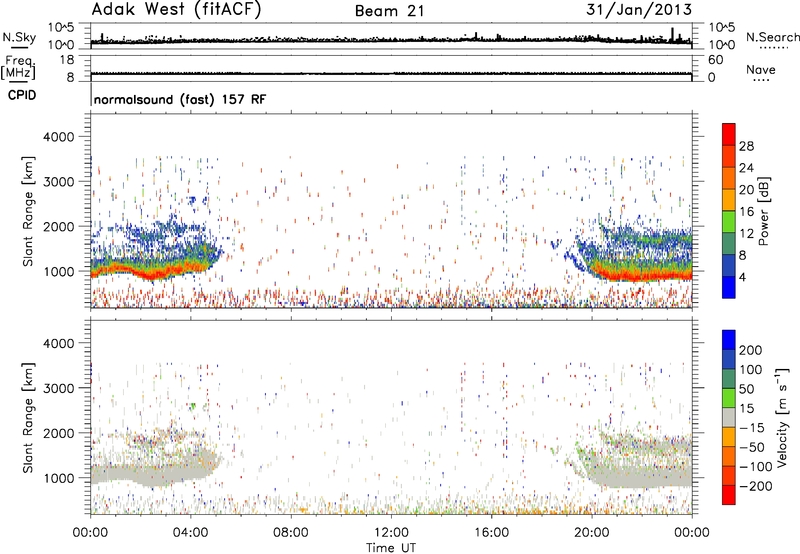Click the '12' tick on Power colorbar
The image size is (800, 554).
click(746, 234)
